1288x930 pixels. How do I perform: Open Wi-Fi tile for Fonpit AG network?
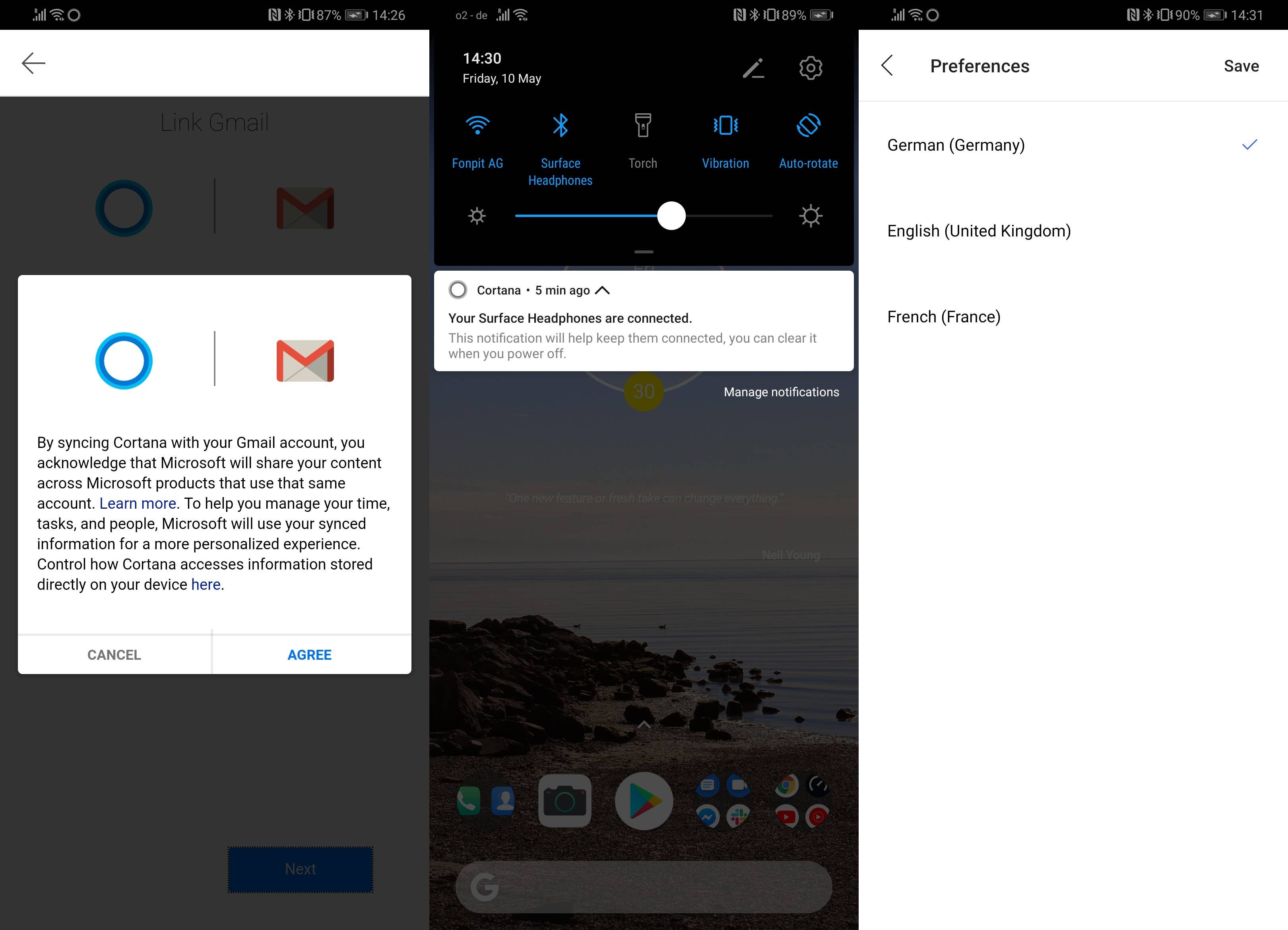477,126
